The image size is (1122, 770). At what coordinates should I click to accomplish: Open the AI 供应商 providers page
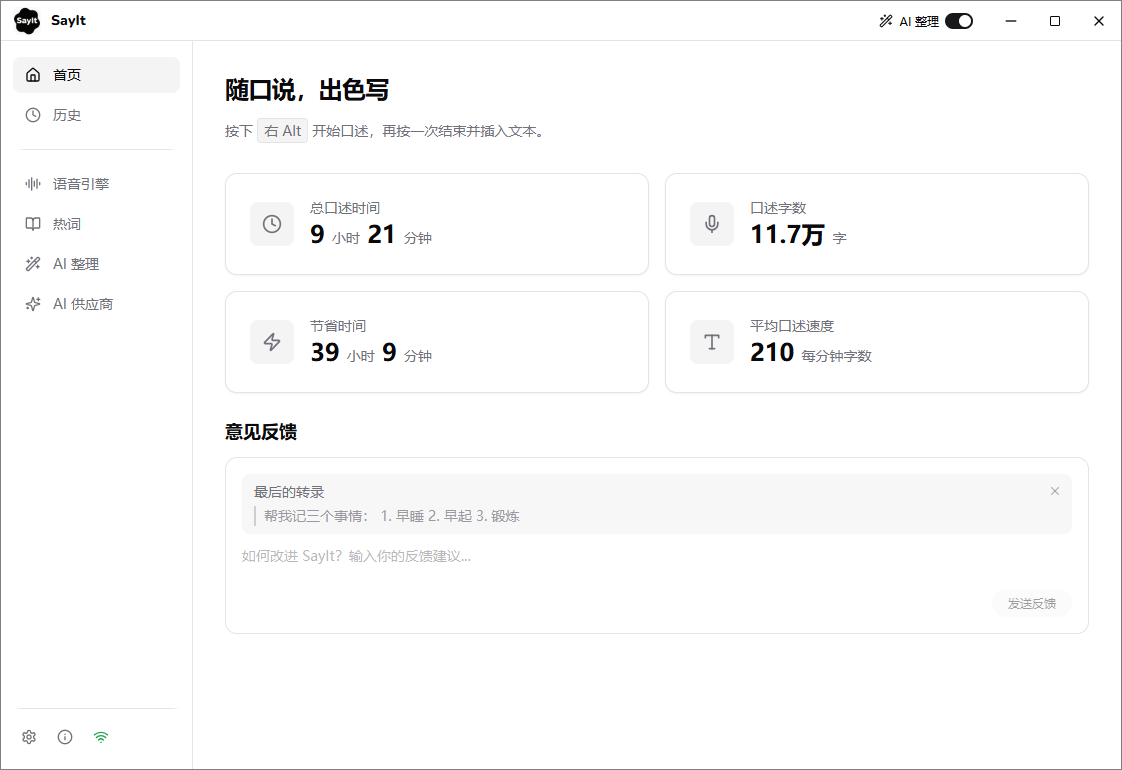pyautogui.click(x=97, y=304)
